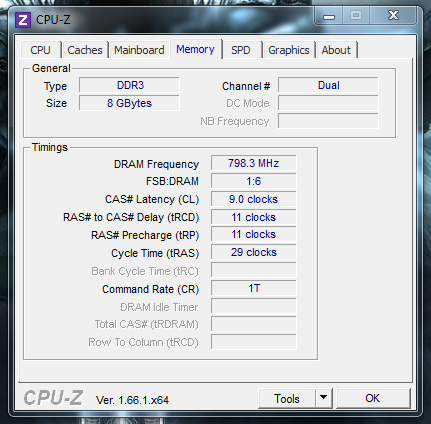Click the 29 clocks tRAS value
Screen dimensions: 431x424
(x=254, y=252)
